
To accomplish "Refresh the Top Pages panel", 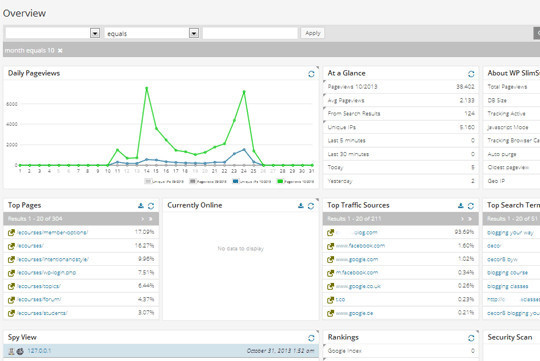I will pos(151,206).
